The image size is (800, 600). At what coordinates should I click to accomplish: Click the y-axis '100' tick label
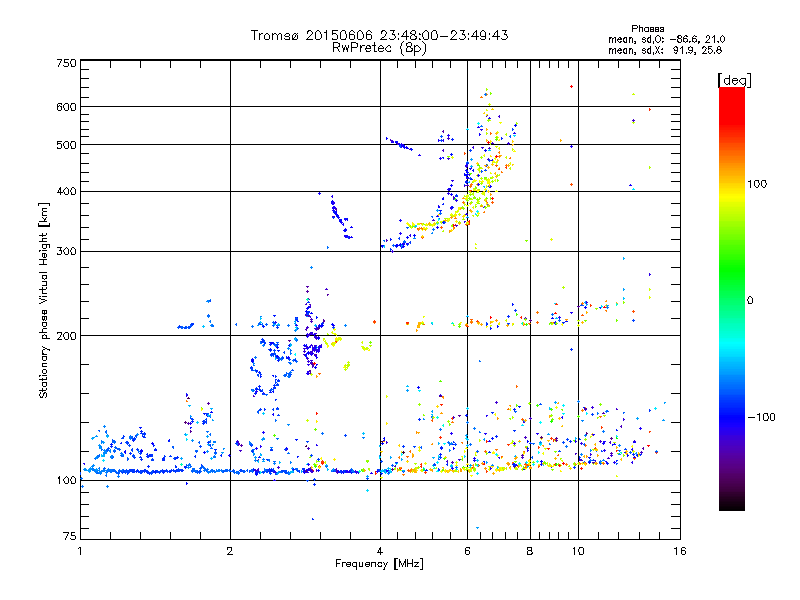coord(66,481)
